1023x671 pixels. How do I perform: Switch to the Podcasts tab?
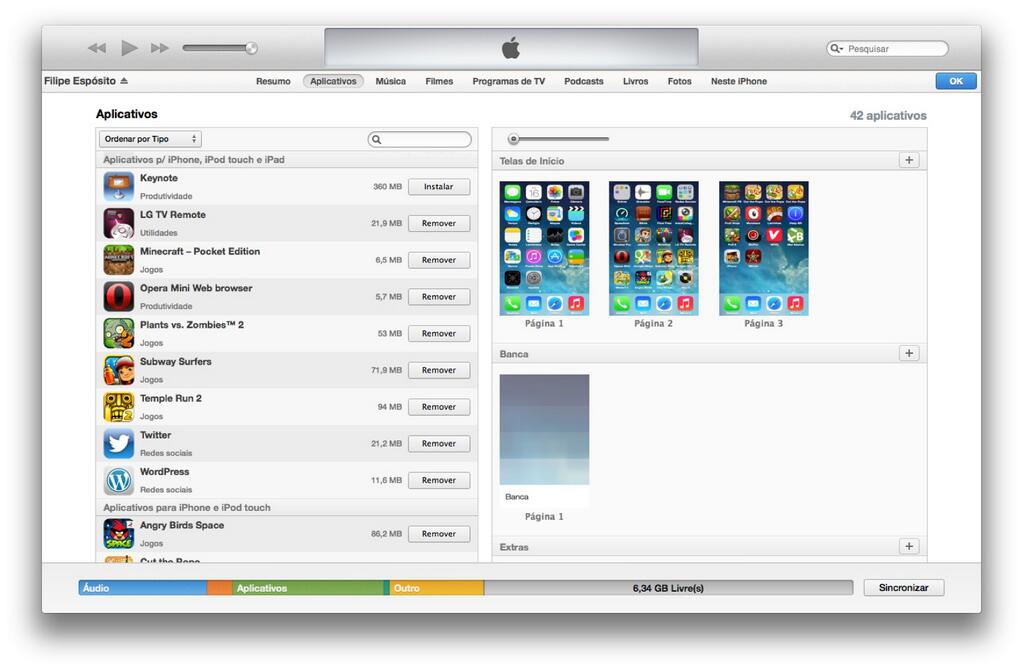tap(584, 82)
